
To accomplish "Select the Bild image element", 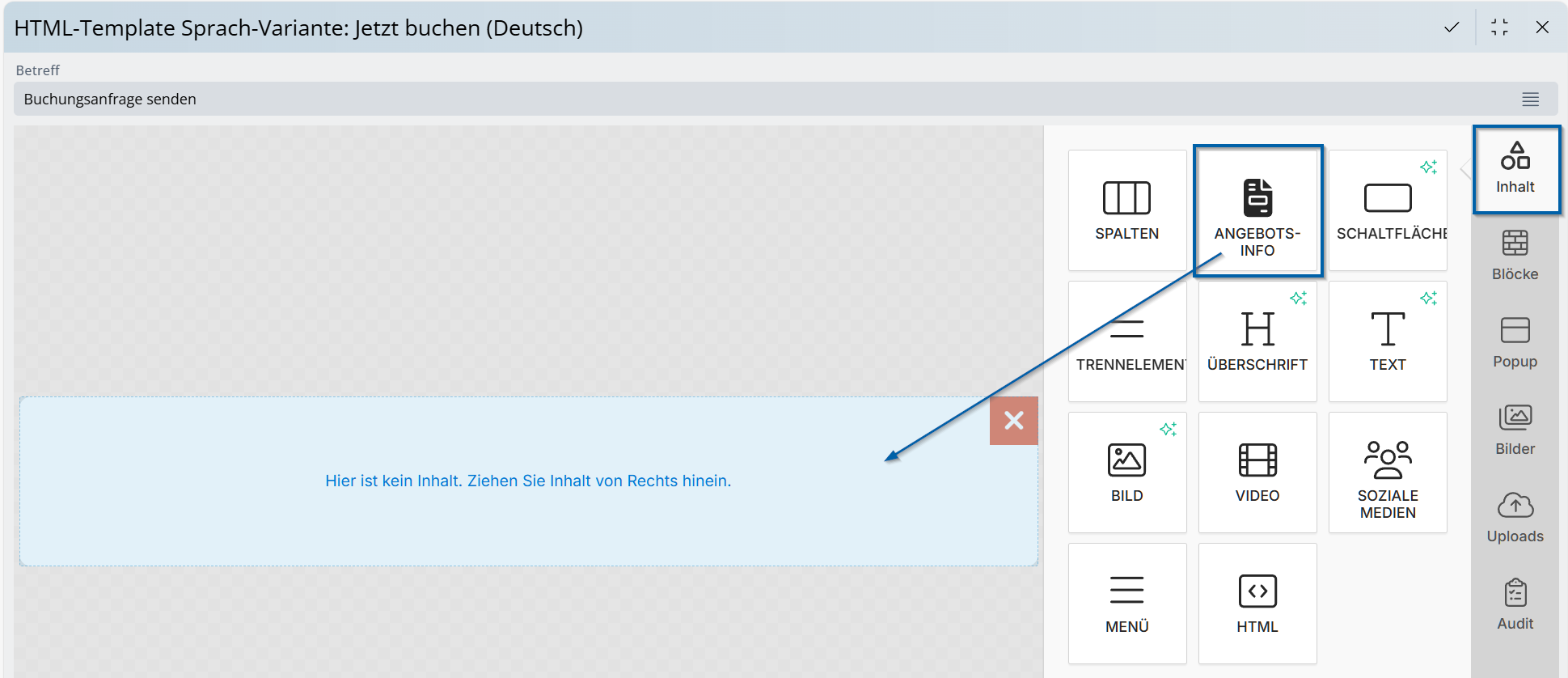I will [x=1126, y=472].
